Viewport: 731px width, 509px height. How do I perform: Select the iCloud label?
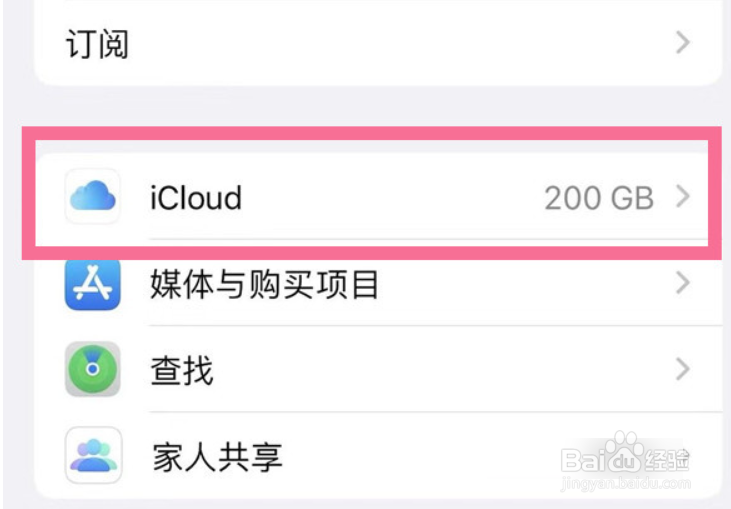click(196, 198)
